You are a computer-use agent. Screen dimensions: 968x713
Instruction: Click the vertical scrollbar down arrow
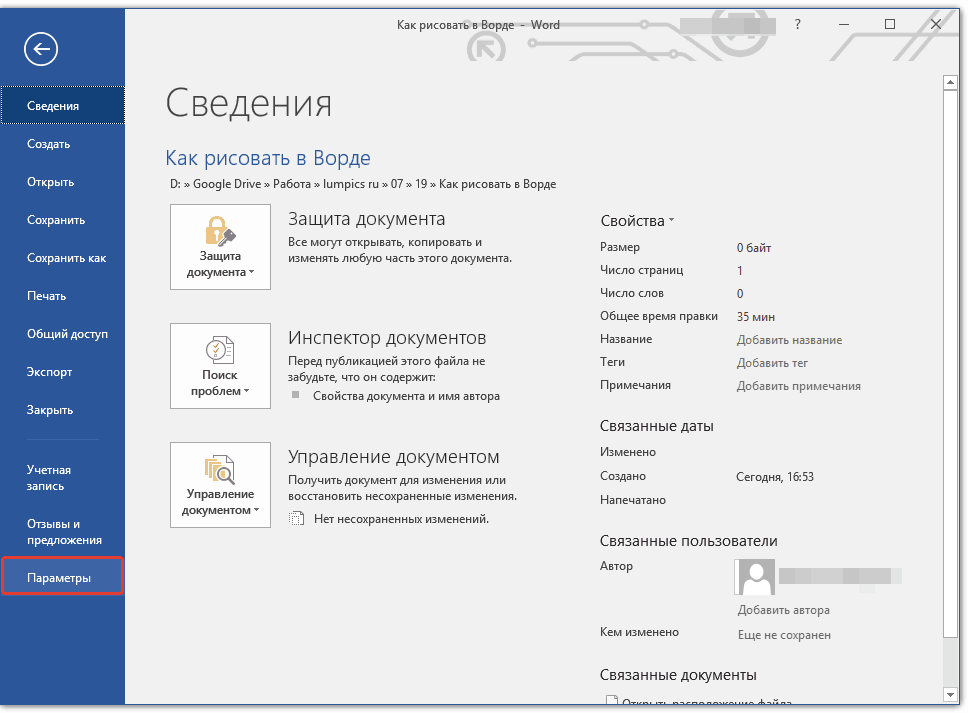click(x=950, y=694)
